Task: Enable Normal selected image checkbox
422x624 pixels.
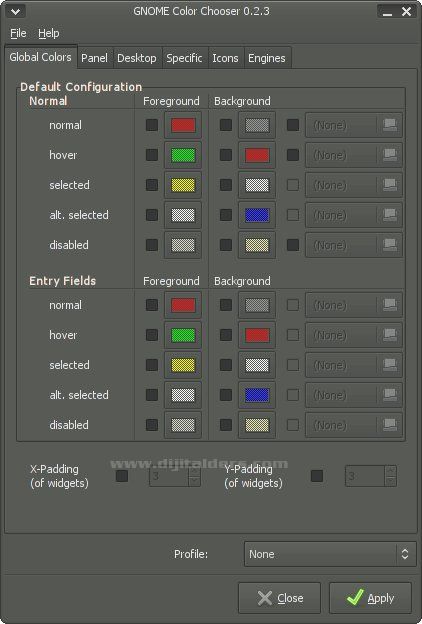Action: (x=293, y=185)
